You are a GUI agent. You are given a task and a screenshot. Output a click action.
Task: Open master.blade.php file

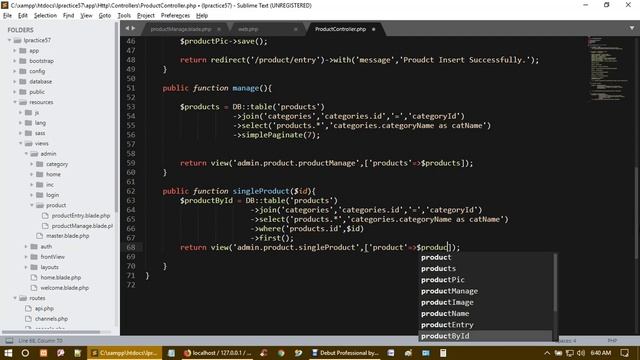coord(67,236)
